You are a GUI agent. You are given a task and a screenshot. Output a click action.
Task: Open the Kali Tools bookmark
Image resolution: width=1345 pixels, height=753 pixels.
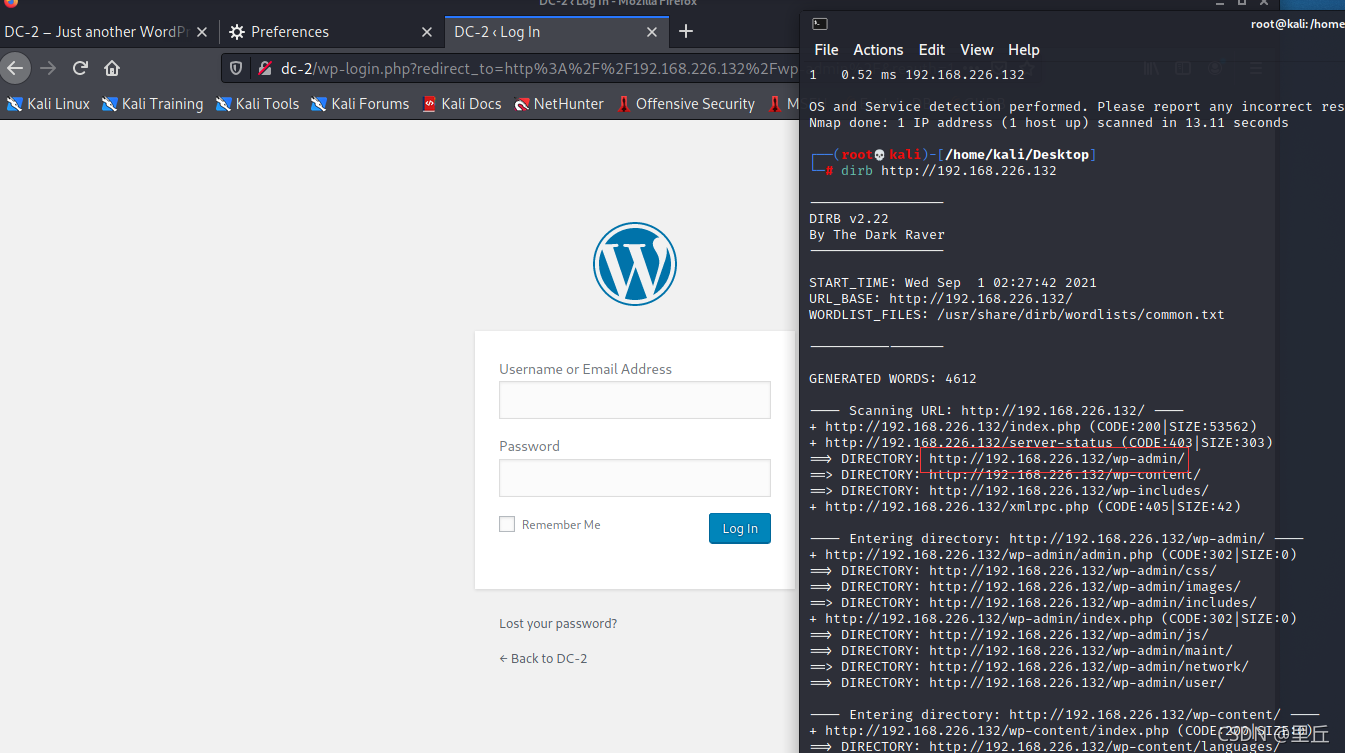click(x=258, y=103)
